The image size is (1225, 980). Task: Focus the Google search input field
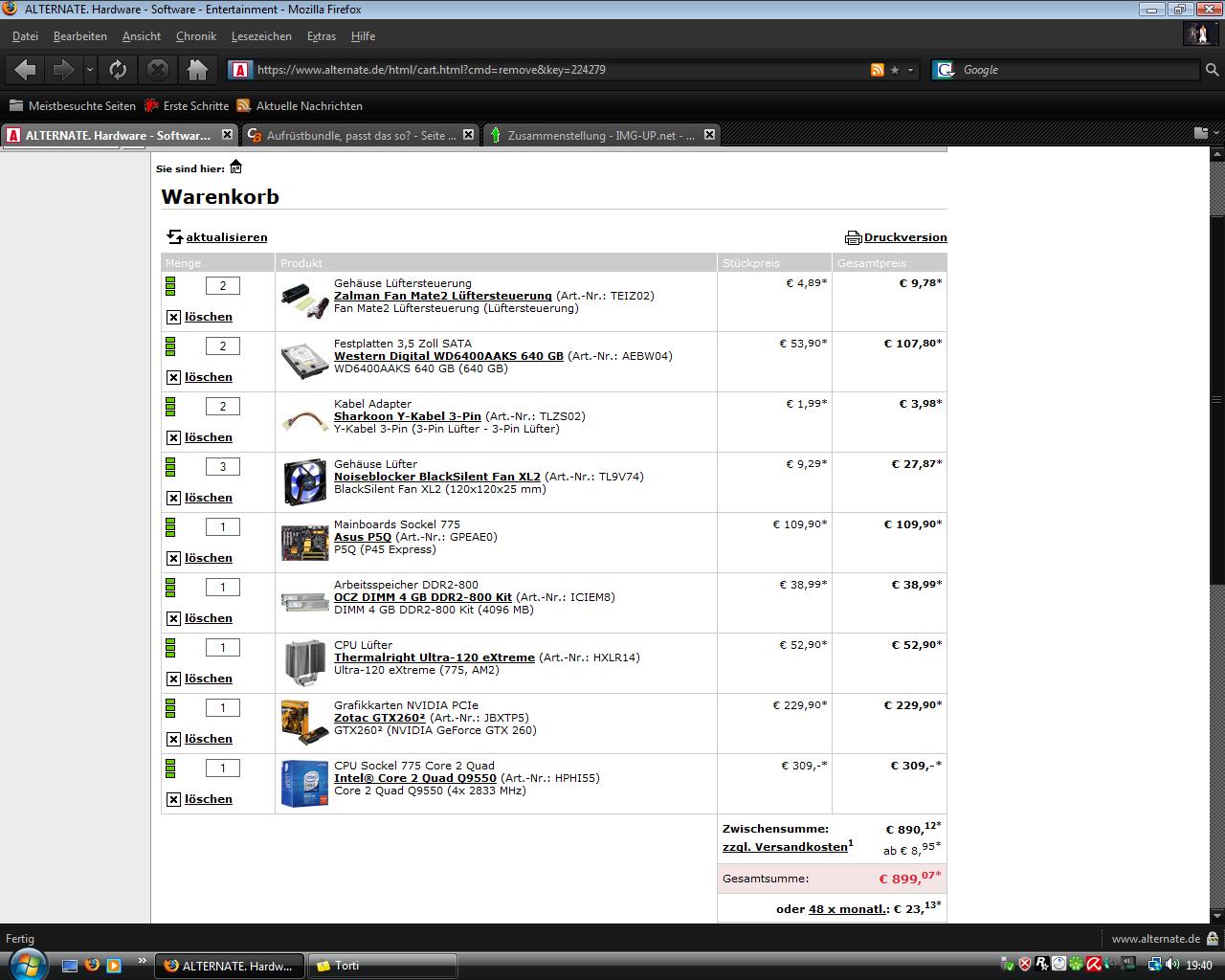pyautogui.click(x=1078, y=70)
